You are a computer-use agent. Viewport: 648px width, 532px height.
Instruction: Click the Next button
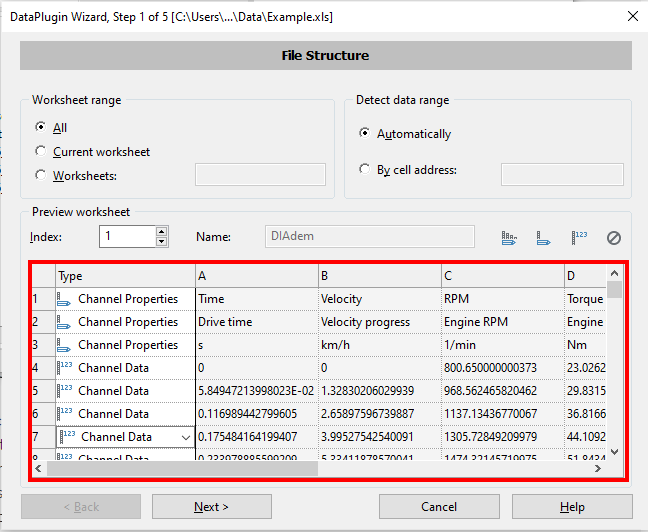211,507
